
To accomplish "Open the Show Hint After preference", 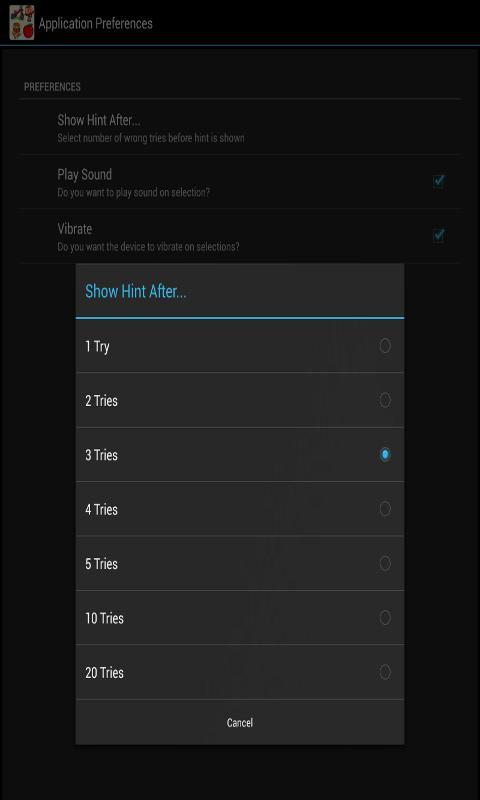I will pyautogui.click(x=240, y=128).
